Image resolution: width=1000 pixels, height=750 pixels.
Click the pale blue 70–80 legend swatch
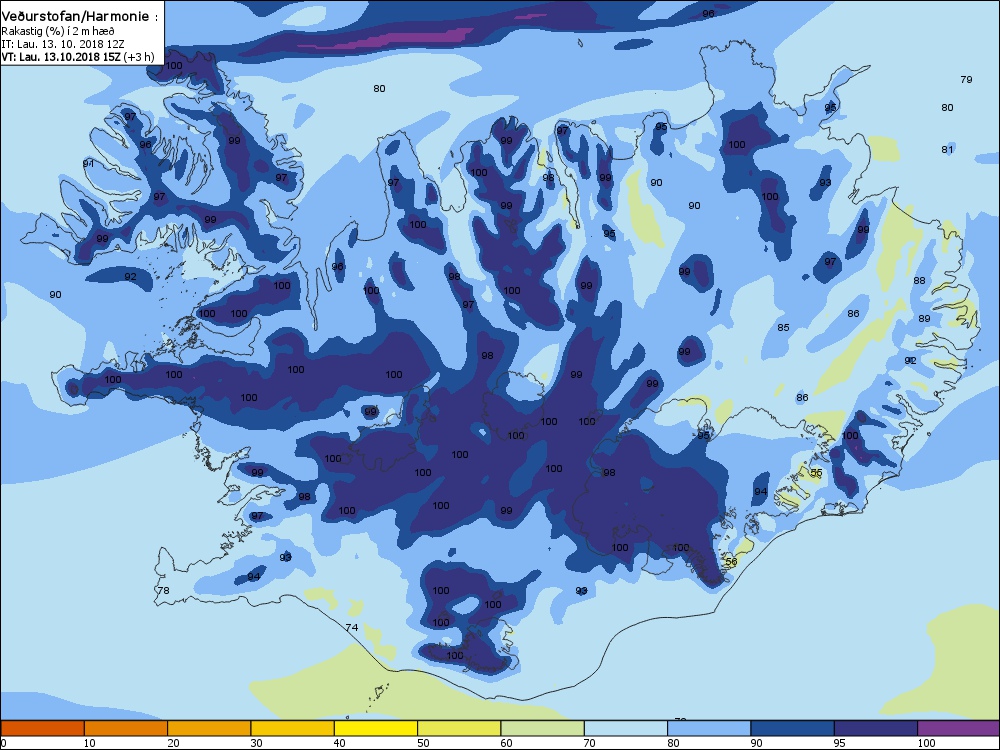pos(626,728)
